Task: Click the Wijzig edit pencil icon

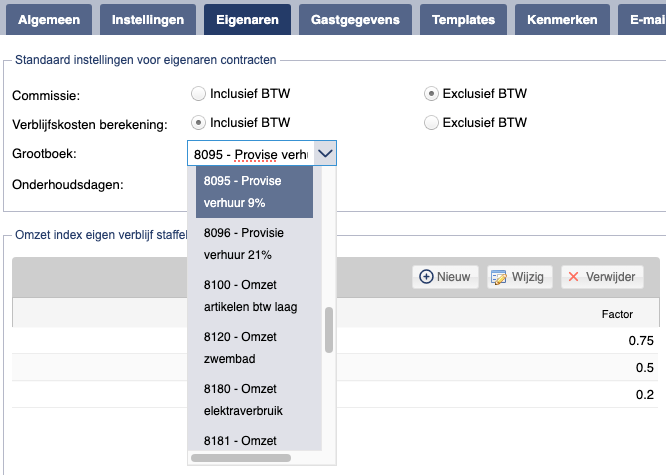Action: click(x=499, y=277)
